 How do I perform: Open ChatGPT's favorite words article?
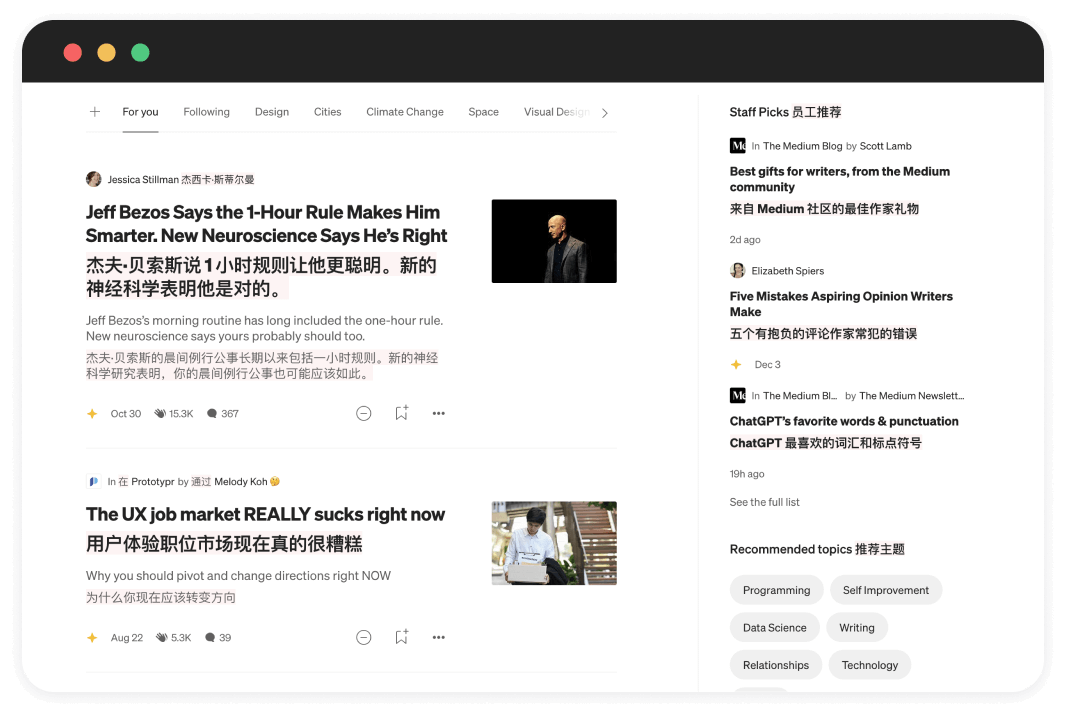tap(844, 421)
